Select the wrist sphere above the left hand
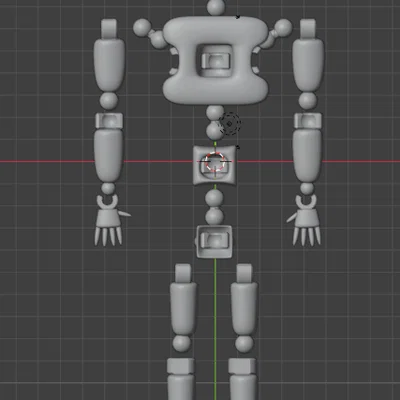 [x=108, y=188]
